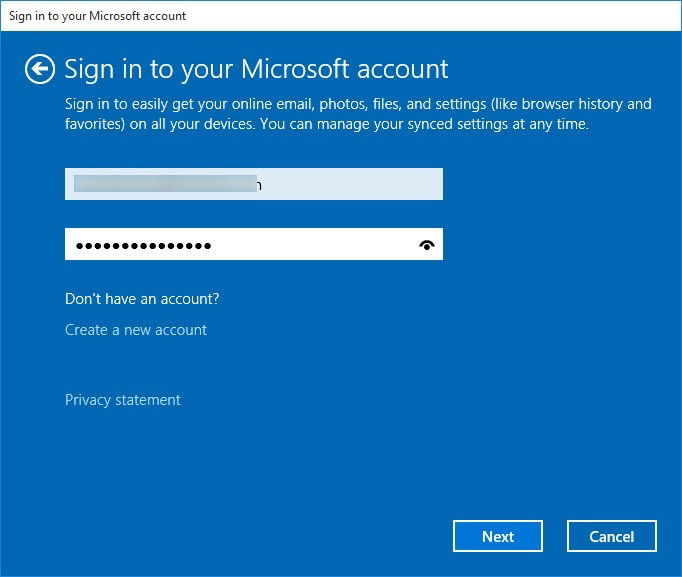Click the window title bar text
This screenshot has width=682, height=577.
coord(97,16)
